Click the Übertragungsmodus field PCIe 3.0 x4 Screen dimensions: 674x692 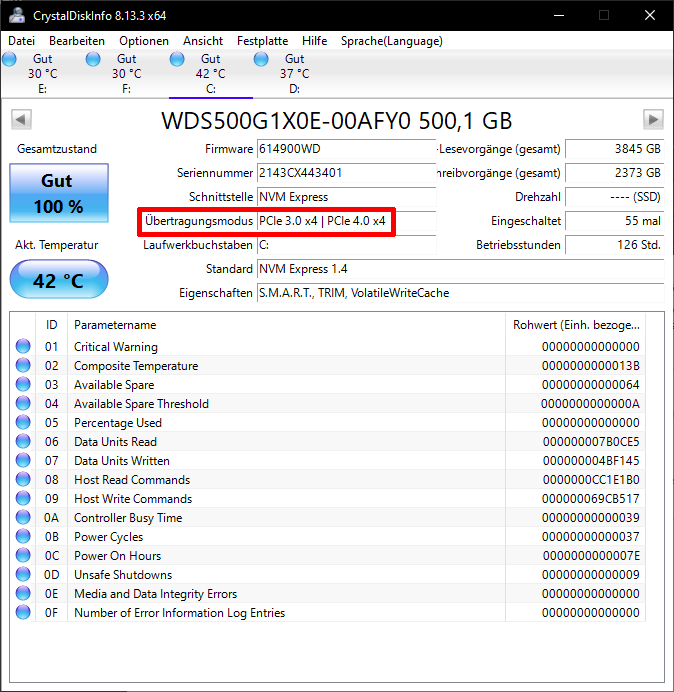pos(346,221)
